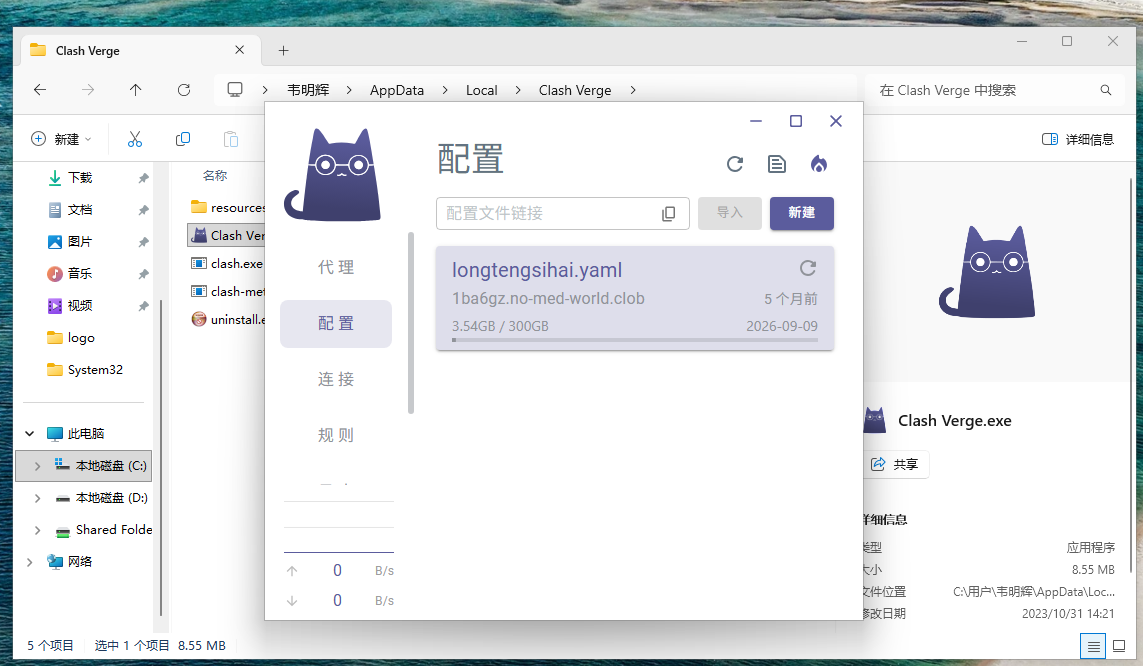This screenshot has height=666, width=1143.
Task: Select the clash-meta file in the list
Action: click(x=227, y=291)
